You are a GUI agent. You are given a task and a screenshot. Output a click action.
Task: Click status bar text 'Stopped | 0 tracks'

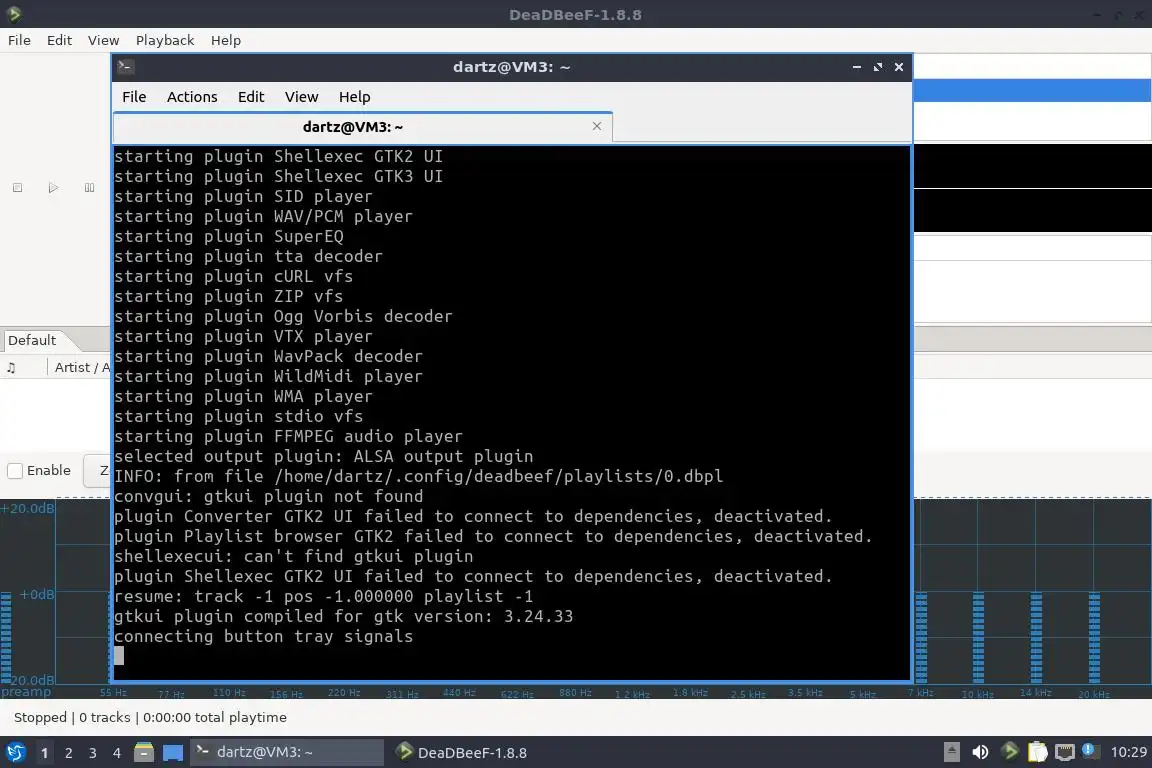(72, 717)
